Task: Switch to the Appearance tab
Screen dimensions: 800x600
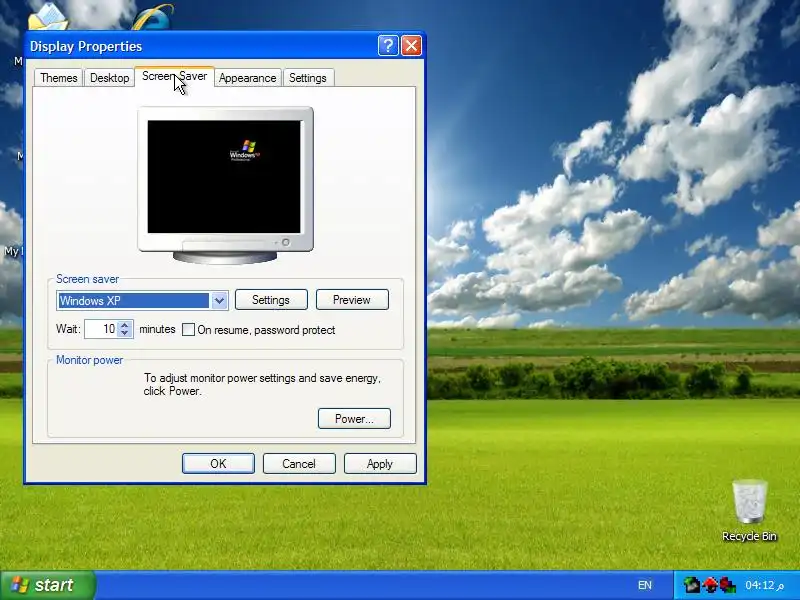Action: (247, 78)
